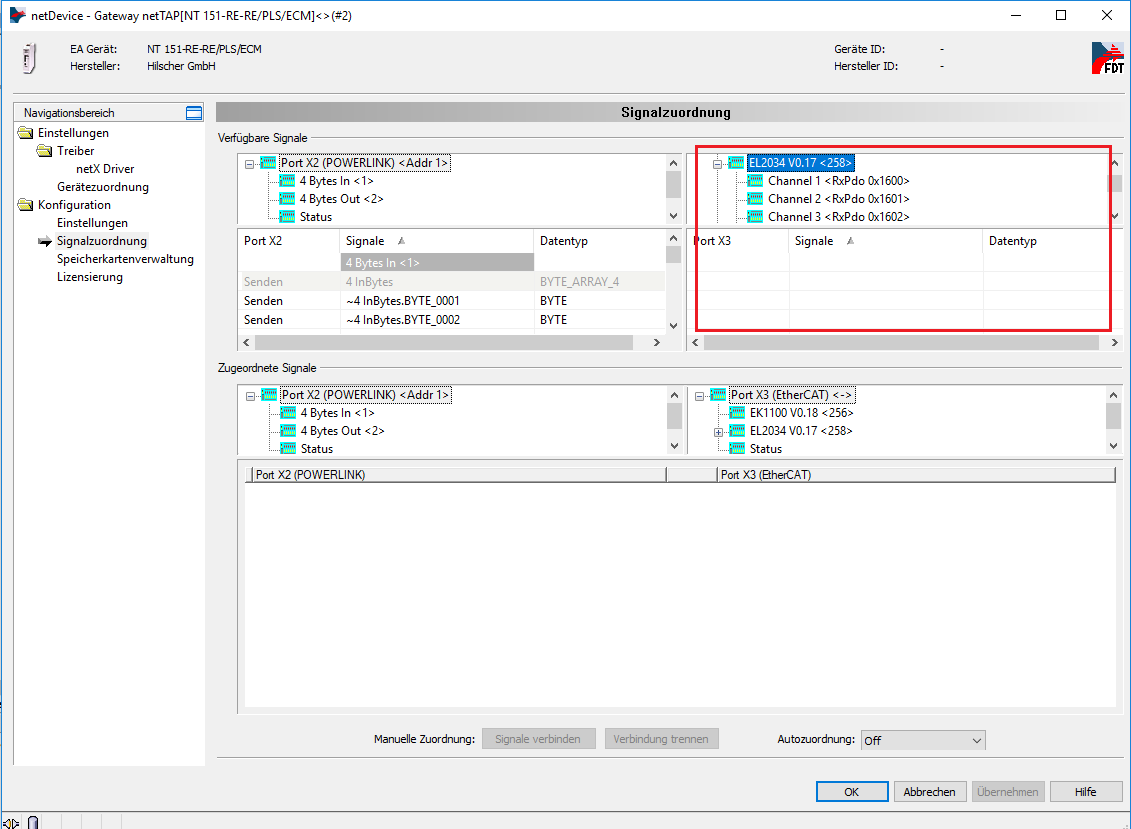Click 4 Bytes In icon in Zugeordnete Signale
This screenshot has width=1131, height=829.
[x=288, y=413]
